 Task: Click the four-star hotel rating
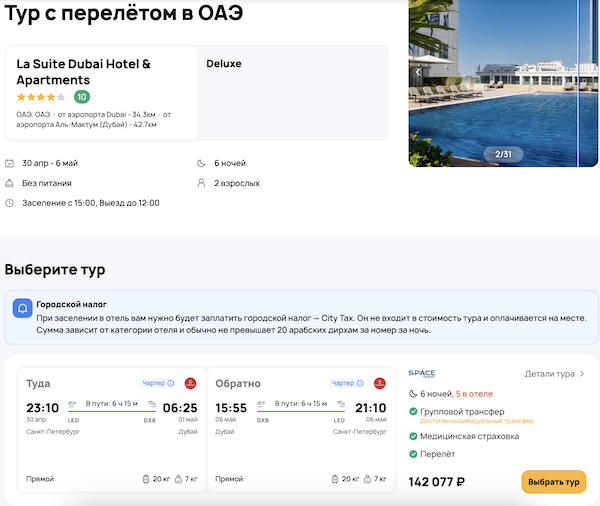tap(41, 97)
